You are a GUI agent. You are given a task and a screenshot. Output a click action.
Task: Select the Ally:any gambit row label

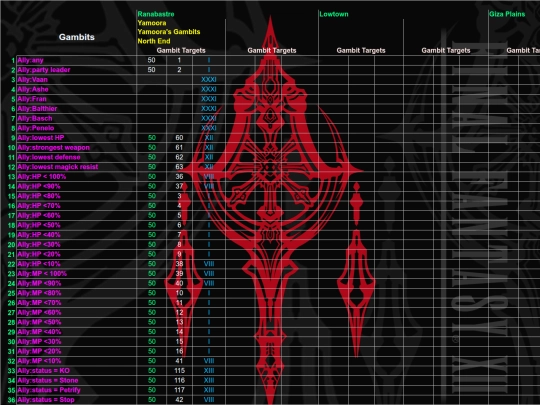pyautogui.click(x=30, y=60)
